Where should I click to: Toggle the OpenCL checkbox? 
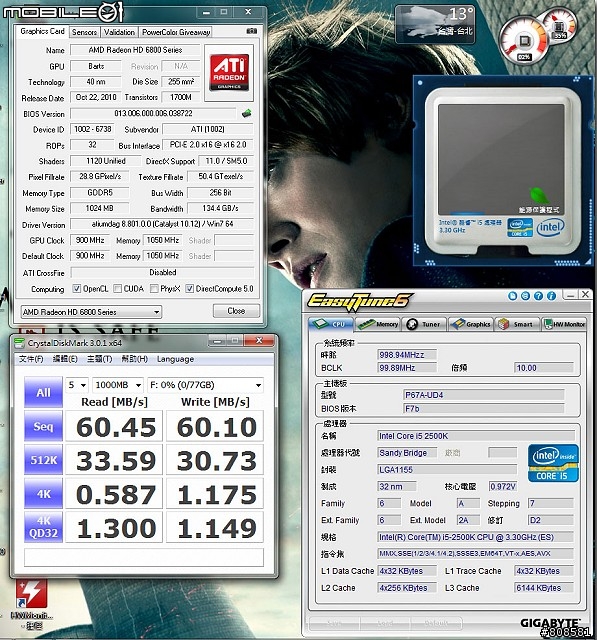point(76,289)
